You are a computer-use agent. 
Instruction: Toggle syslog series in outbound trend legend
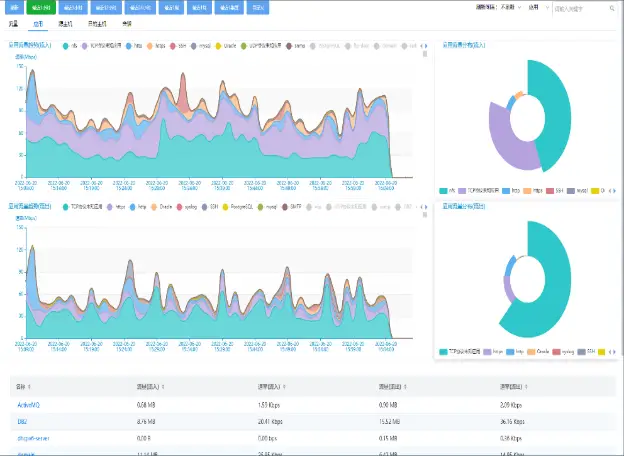[190, 207]
